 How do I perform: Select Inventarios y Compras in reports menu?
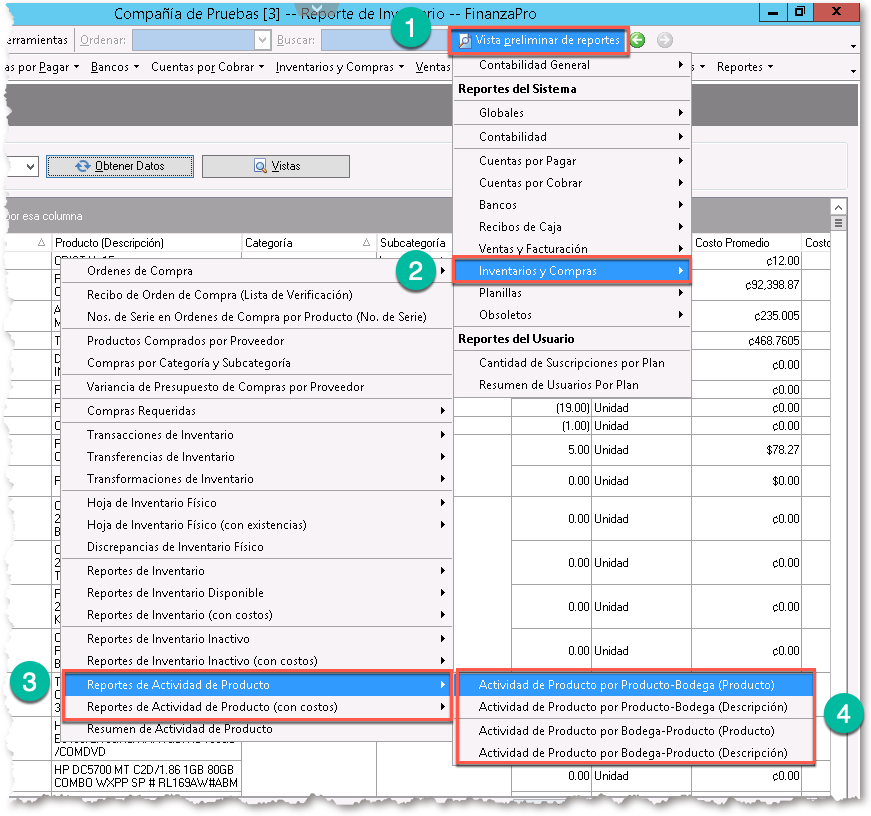(571, 271)
